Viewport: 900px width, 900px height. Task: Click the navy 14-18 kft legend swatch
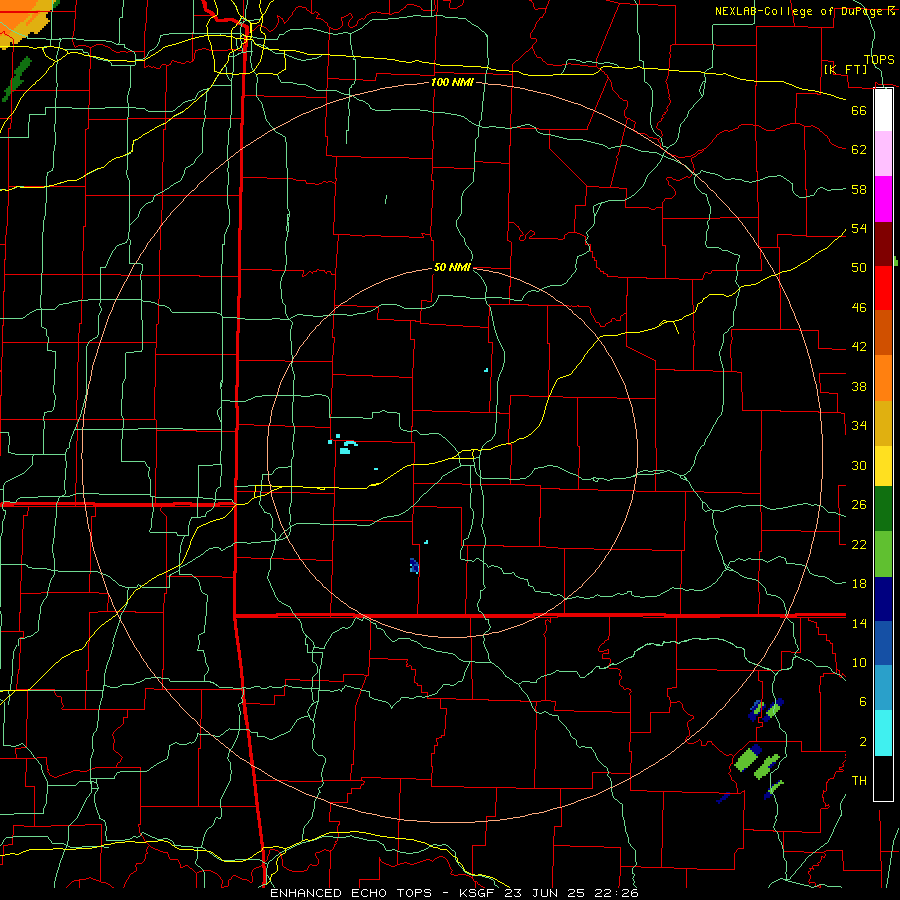pyautogui.click(x=883, y=599)
